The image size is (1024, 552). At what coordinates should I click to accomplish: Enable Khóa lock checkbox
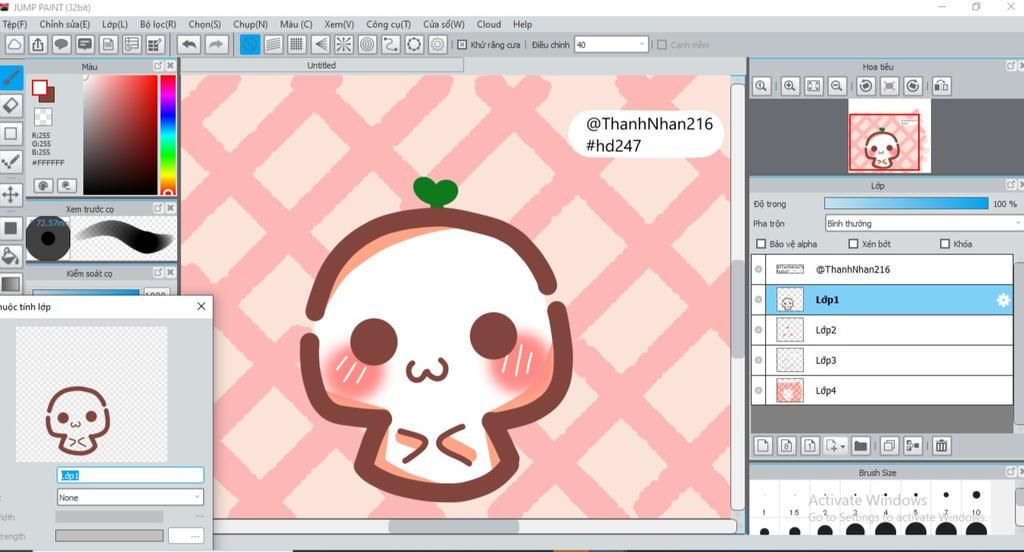click(x=944, y=244)
